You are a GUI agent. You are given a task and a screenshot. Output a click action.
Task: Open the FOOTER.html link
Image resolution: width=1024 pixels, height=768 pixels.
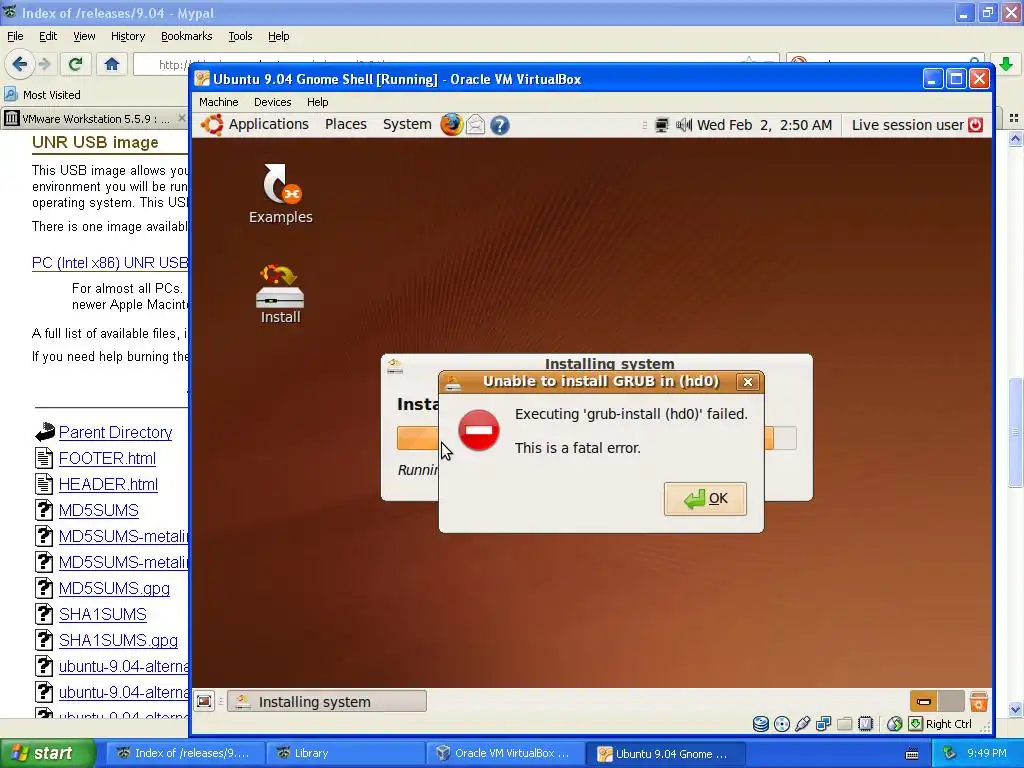[x=107, y=458]
